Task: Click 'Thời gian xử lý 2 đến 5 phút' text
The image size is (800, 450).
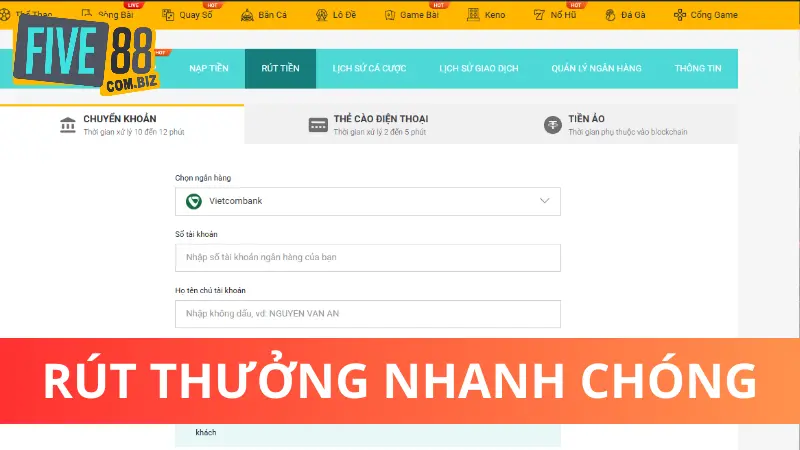Action: point(380,132)
